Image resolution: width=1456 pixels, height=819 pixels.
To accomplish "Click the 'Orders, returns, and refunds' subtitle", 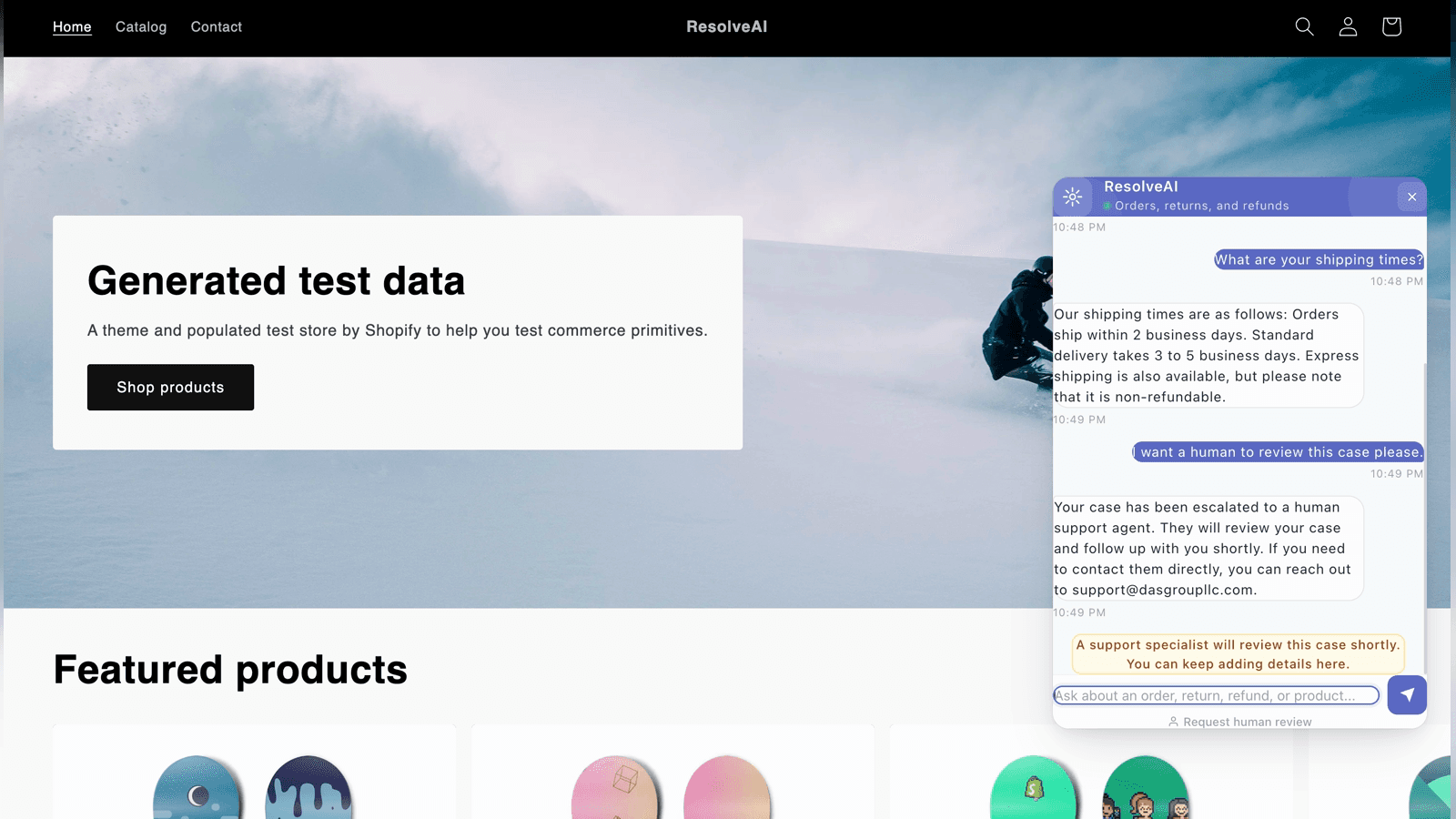I will (x=1202, y=206).
